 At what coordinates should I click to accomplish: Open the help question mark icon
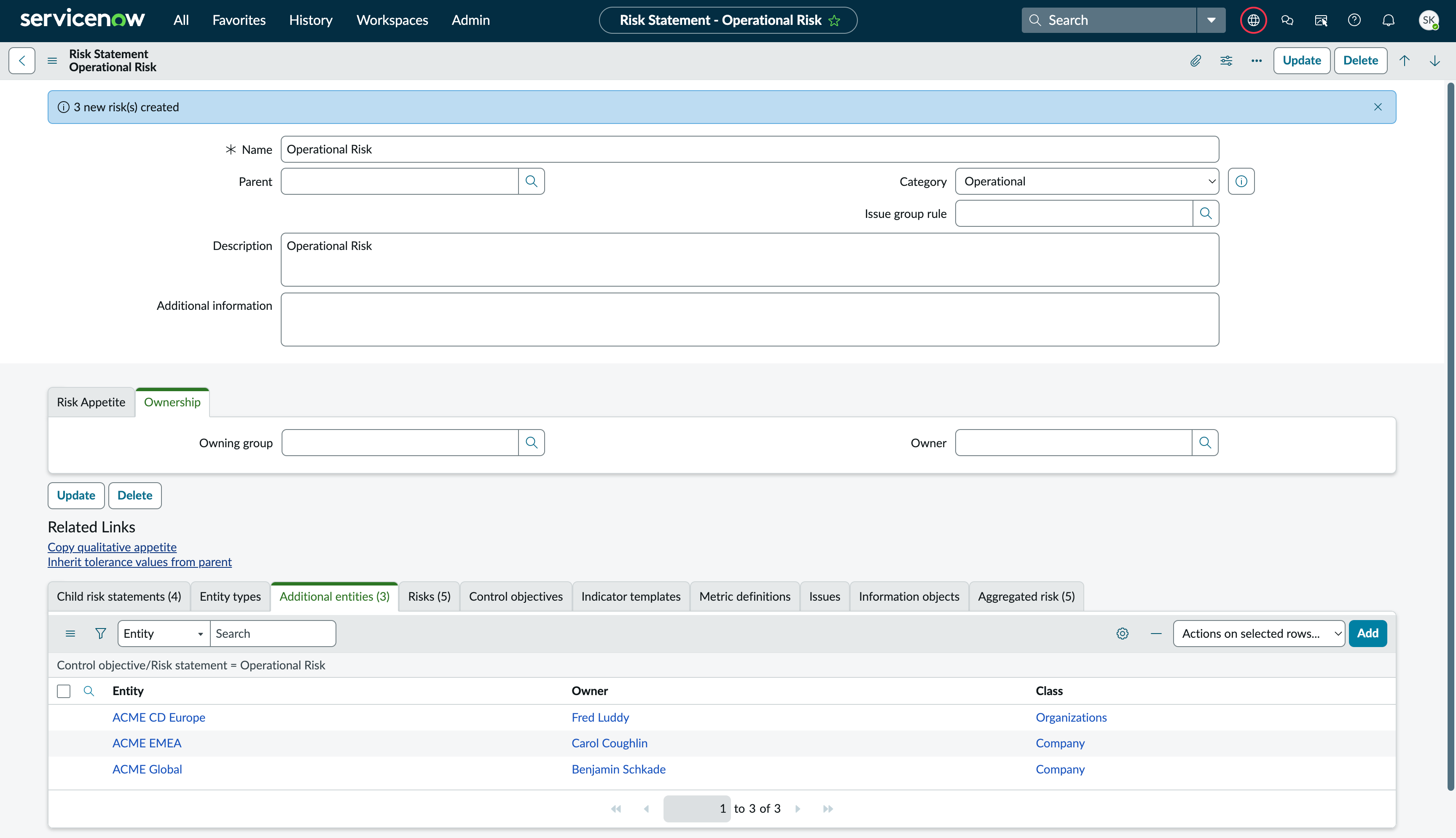(x=1355, y=20)
